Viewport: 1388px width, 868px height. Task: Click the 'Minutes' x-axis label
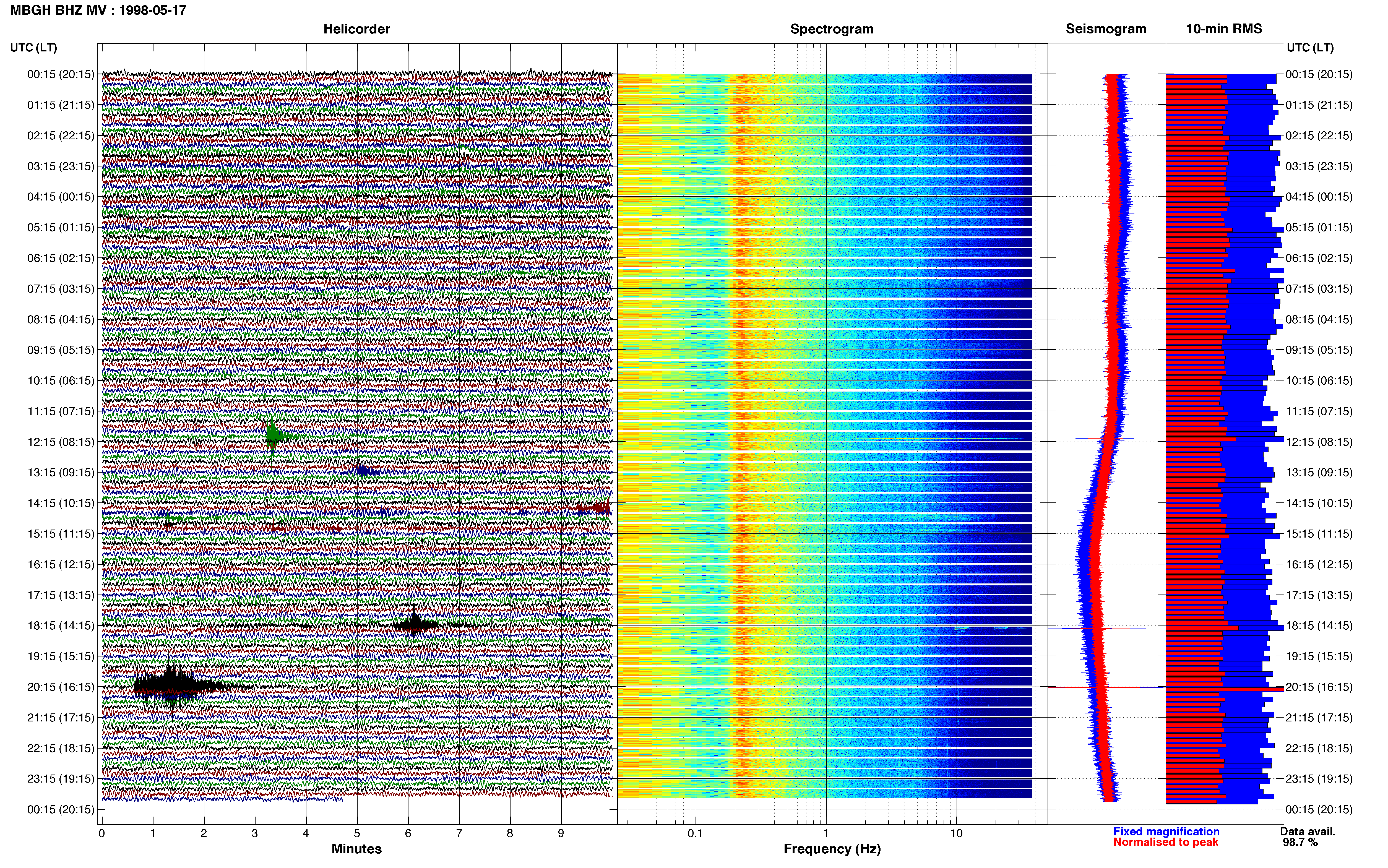(356, 848)
